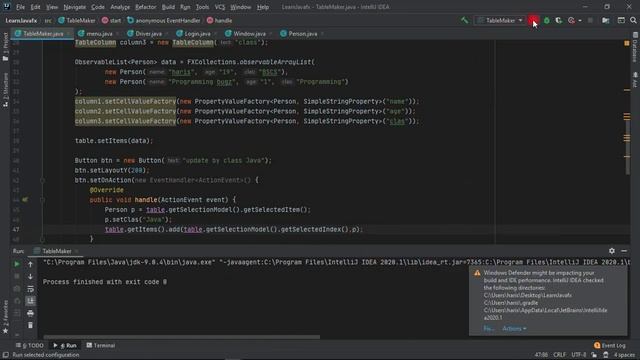Expand the profiler options arrow
The width and height of the screenshot is (640, 360).
[580, 20]
